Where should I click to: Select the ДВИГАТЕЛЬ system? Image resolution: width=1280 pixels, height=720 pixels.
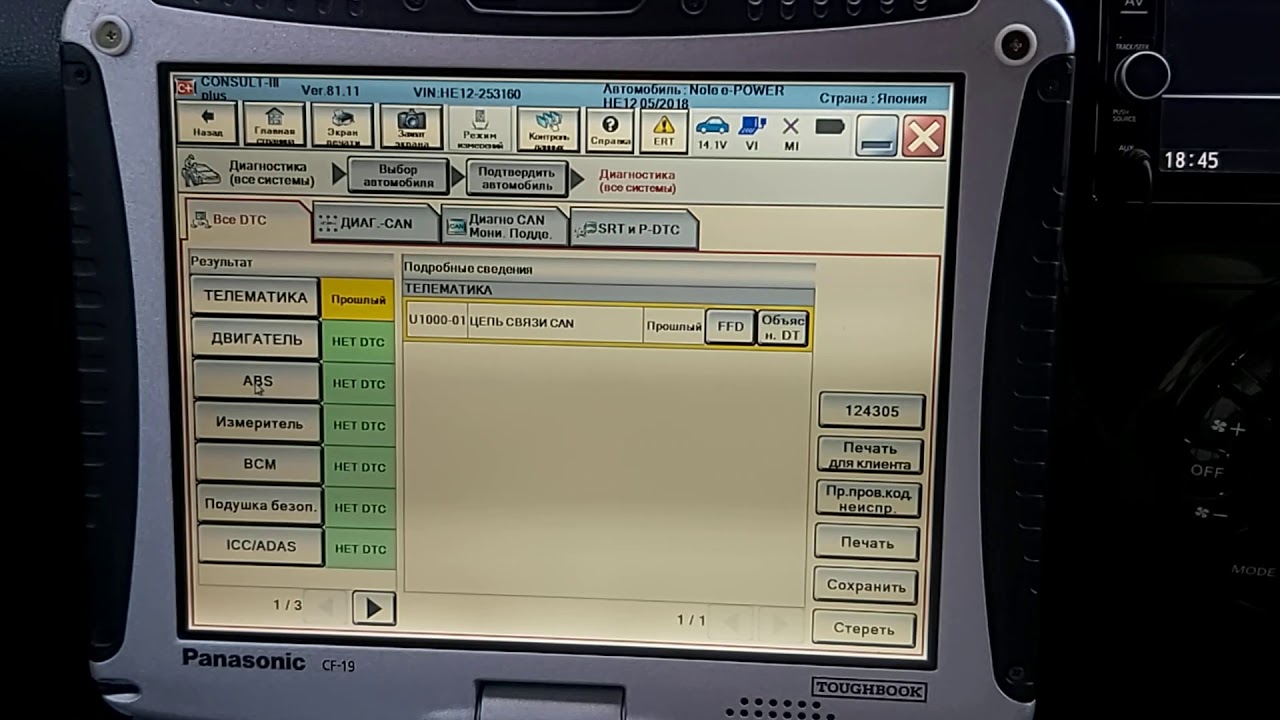click(256, 340)
